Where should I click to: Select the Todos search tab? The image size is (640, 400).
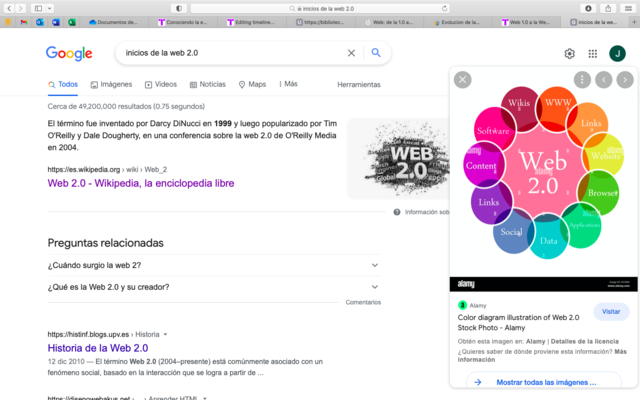[x=63, y=84]
